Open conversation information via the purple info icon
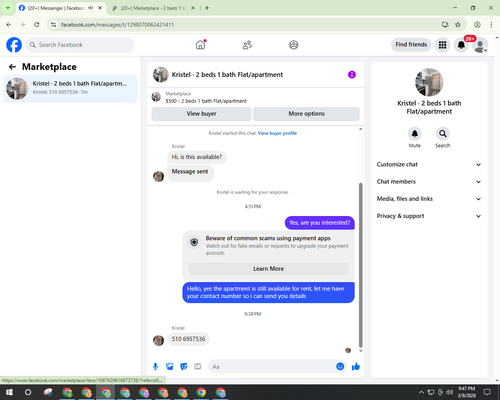Screen dimensions: 500x400 [352, 75]
